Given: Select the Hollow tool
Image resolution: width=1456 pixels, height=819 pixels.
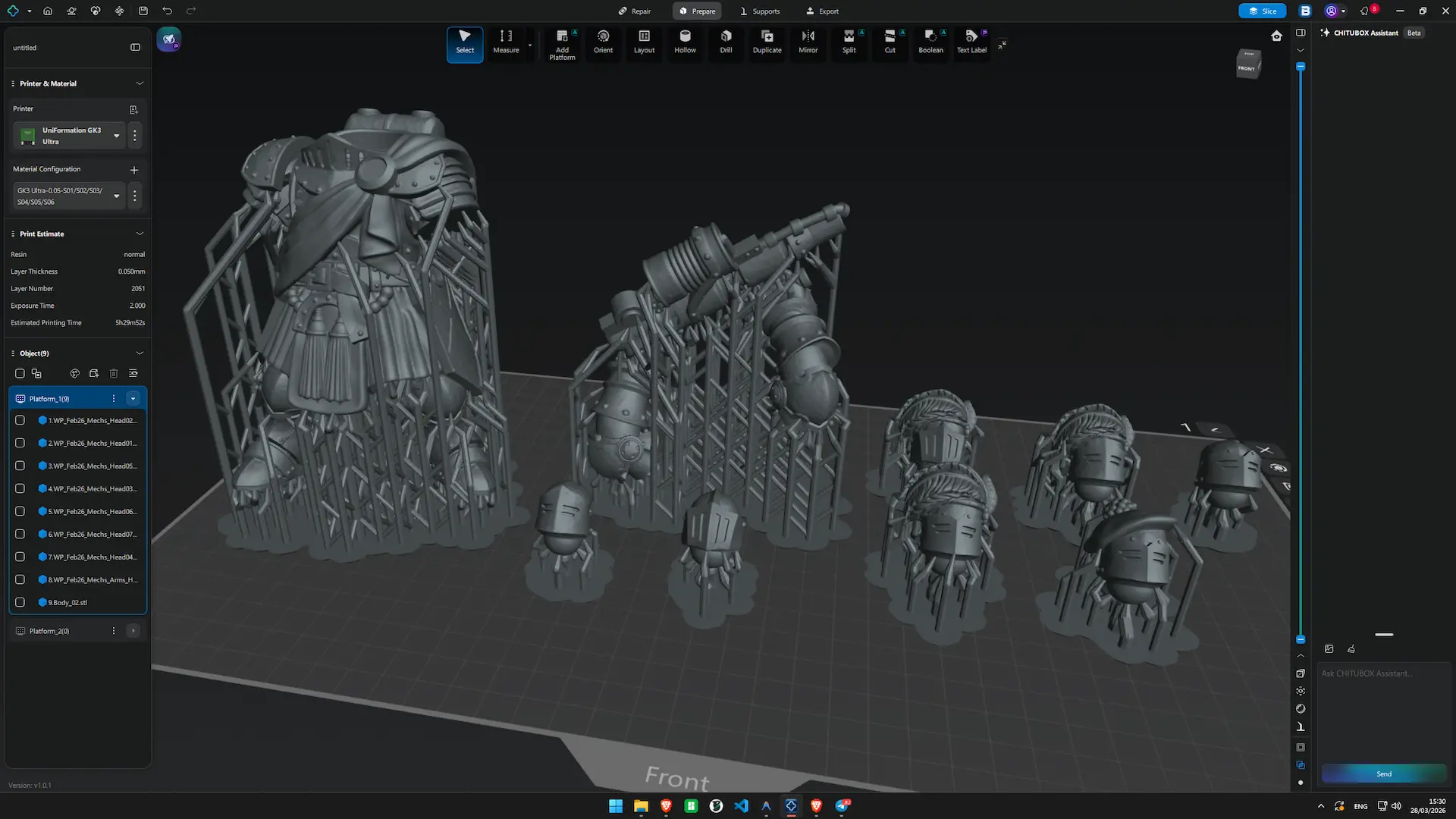Looking at the screenshot, I should [685, 42].
